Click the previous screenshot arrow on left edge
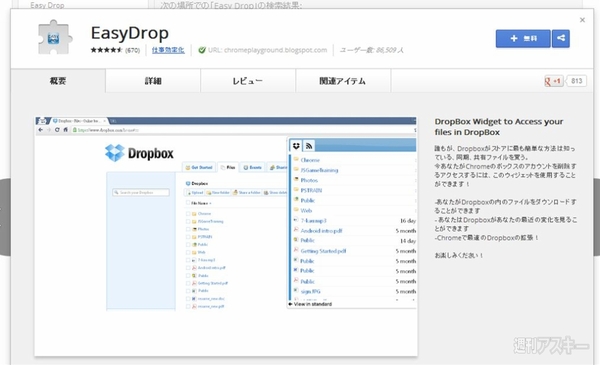This screenshot has width=600, height=365. tap(5, 217)
